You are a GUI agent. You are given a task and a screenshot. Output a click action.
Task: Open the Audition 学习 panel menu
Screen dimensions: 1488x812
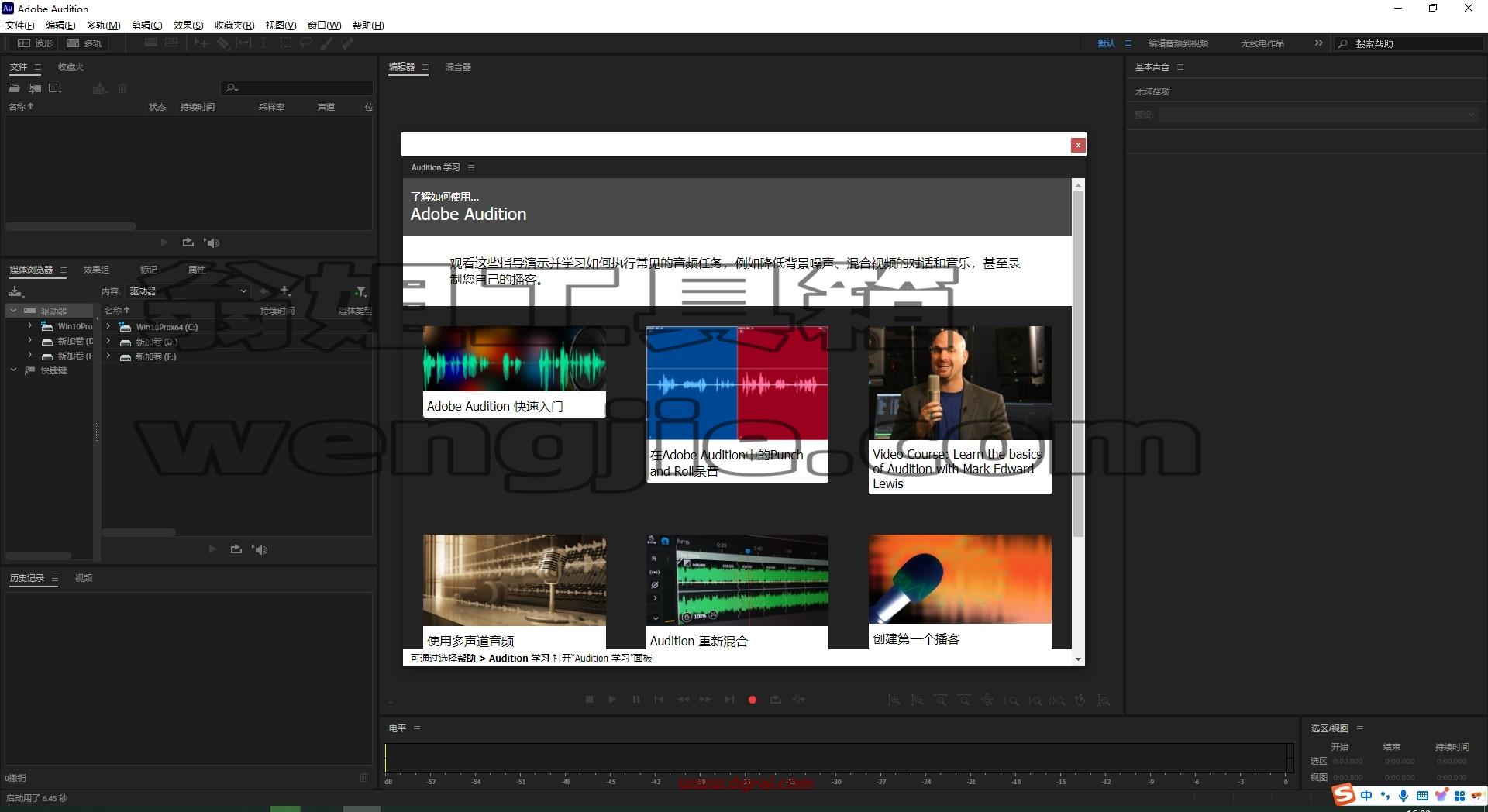point(471,167)
